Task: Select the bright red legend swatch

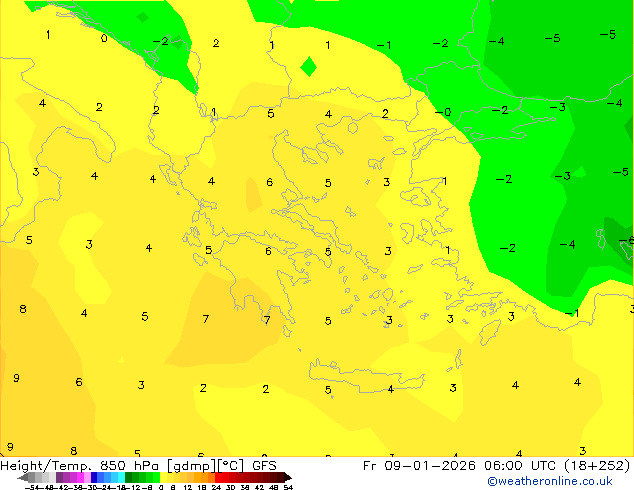Action: point(219,477)
